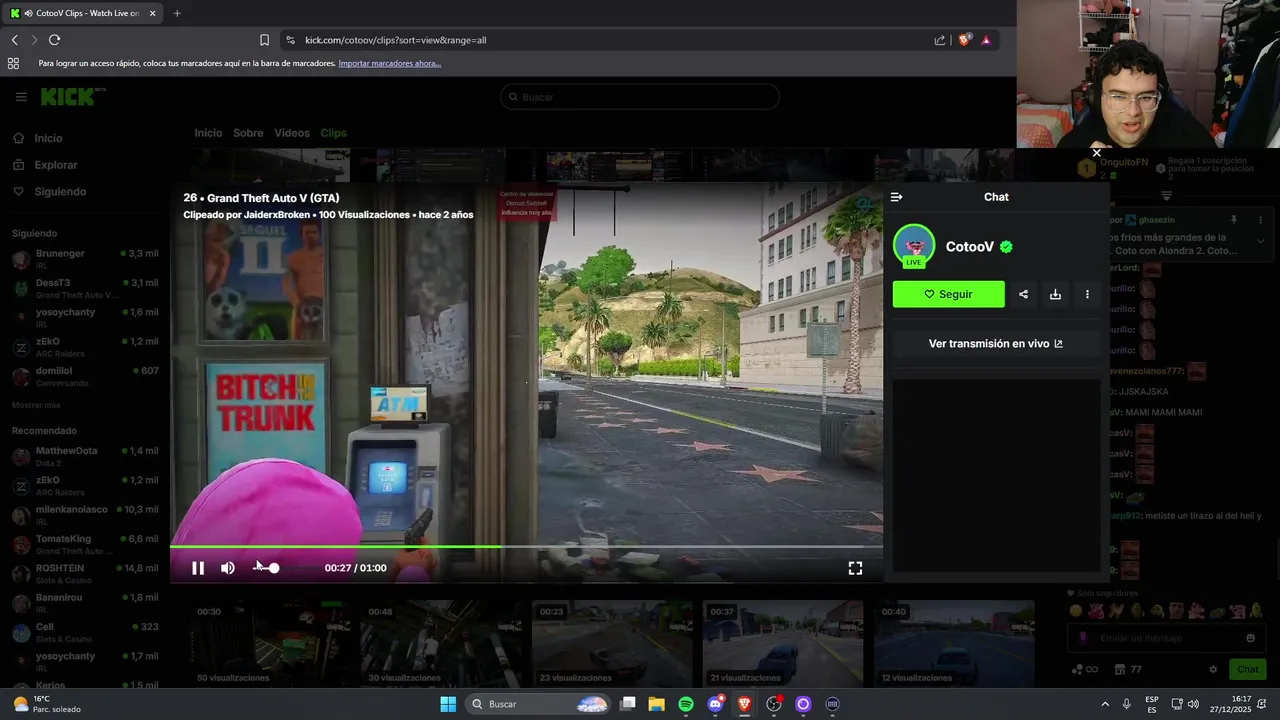
Task: Mute the clip volume speaker icon
Action: (228, 568)
